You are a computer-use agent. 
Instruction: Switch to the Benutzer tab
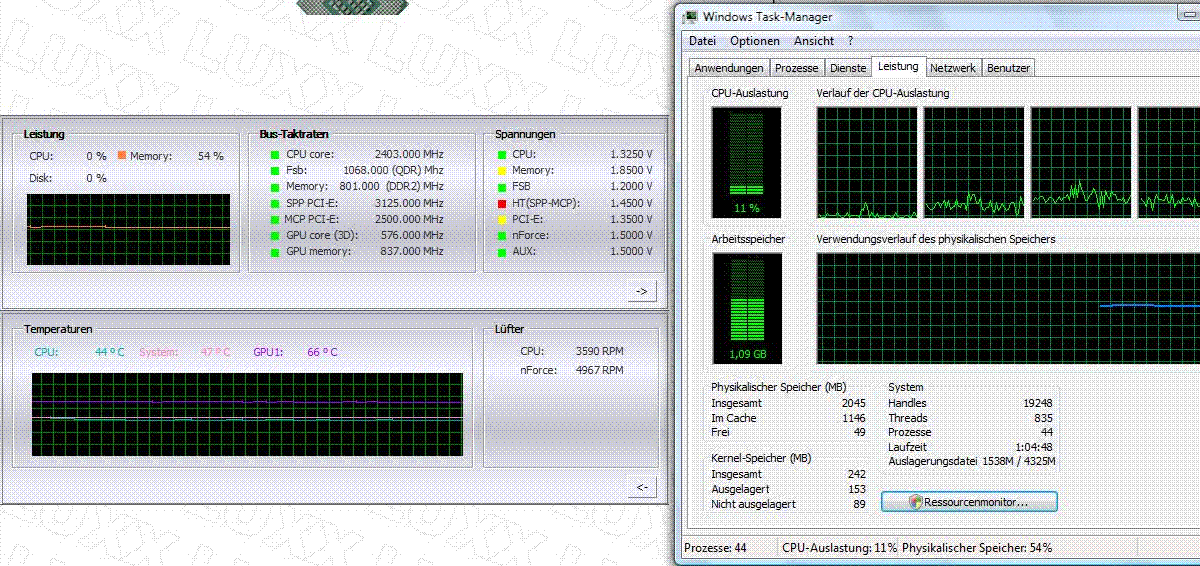(1008, 68)
